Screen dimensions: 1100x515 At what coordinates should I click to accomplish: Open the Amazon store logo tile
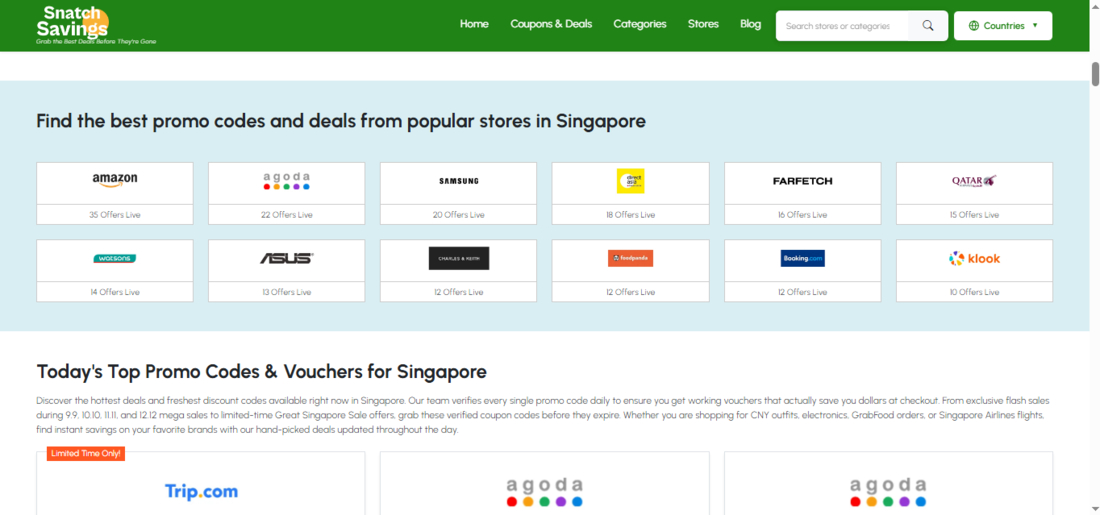pos(115,181)
